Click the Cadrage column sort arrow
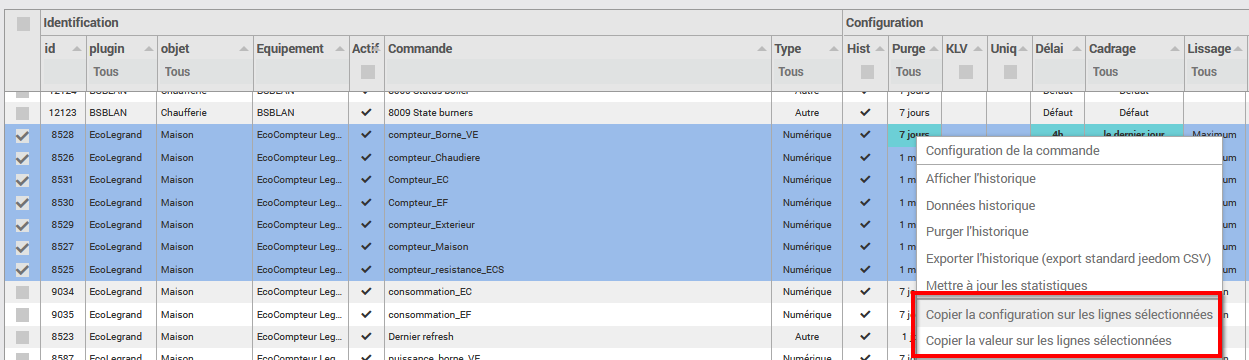Screen dimensions: 1249x360 pos(1175,49)
